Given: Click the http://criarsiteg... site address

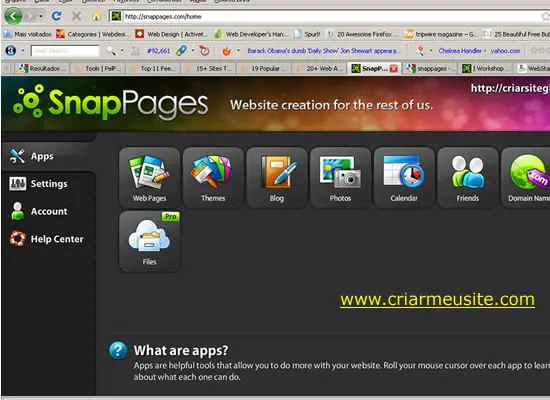Looking at the screenshot, I should pyautogui.click(x=510, y=88).
